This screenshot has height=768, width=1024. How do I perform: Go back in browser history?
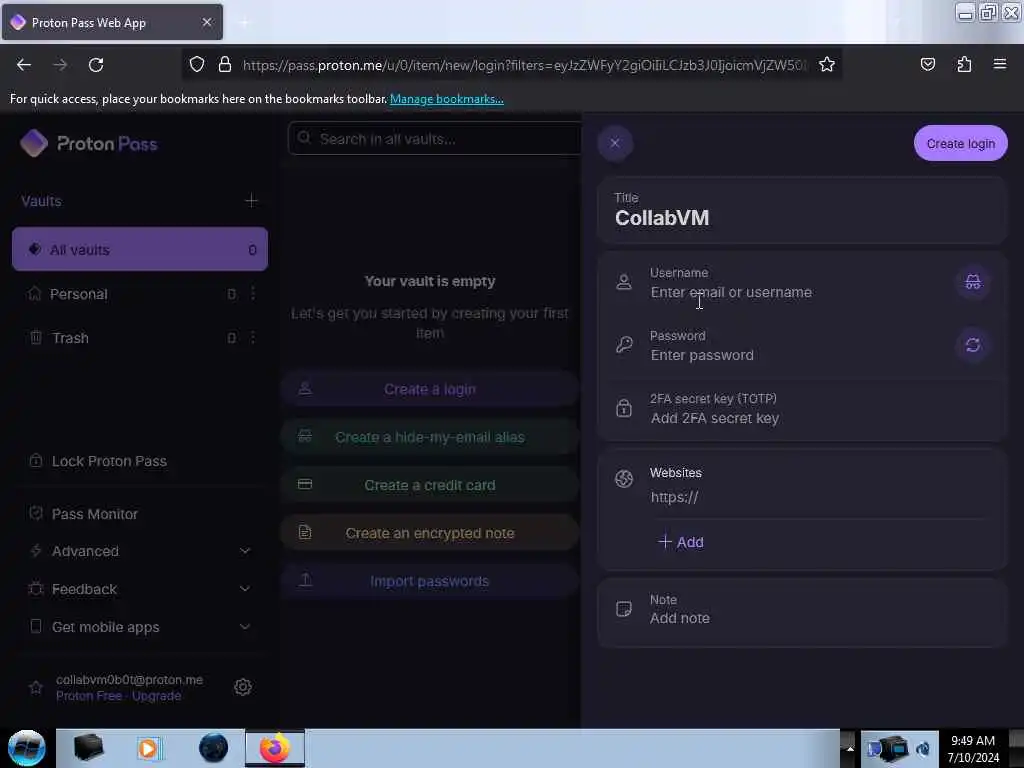(24, 65)
